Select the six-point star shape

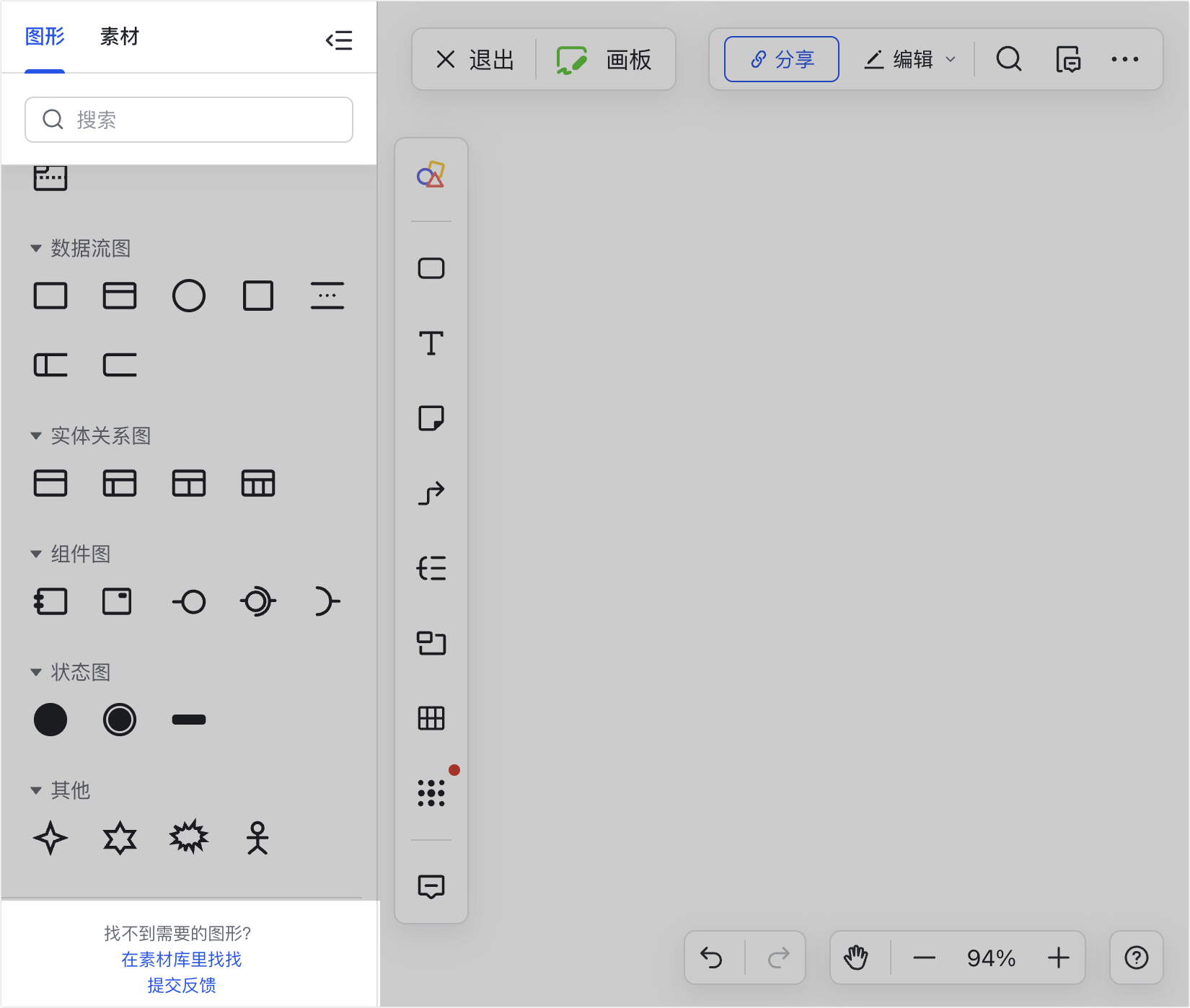click(120, 838)
